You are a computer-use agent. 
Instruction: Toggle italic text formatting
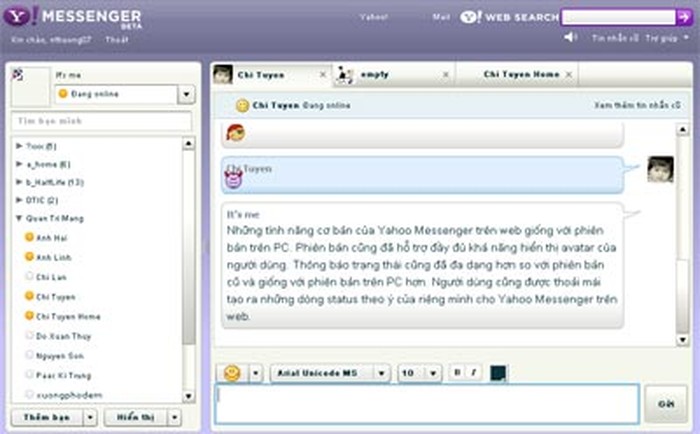click(474, 373)
